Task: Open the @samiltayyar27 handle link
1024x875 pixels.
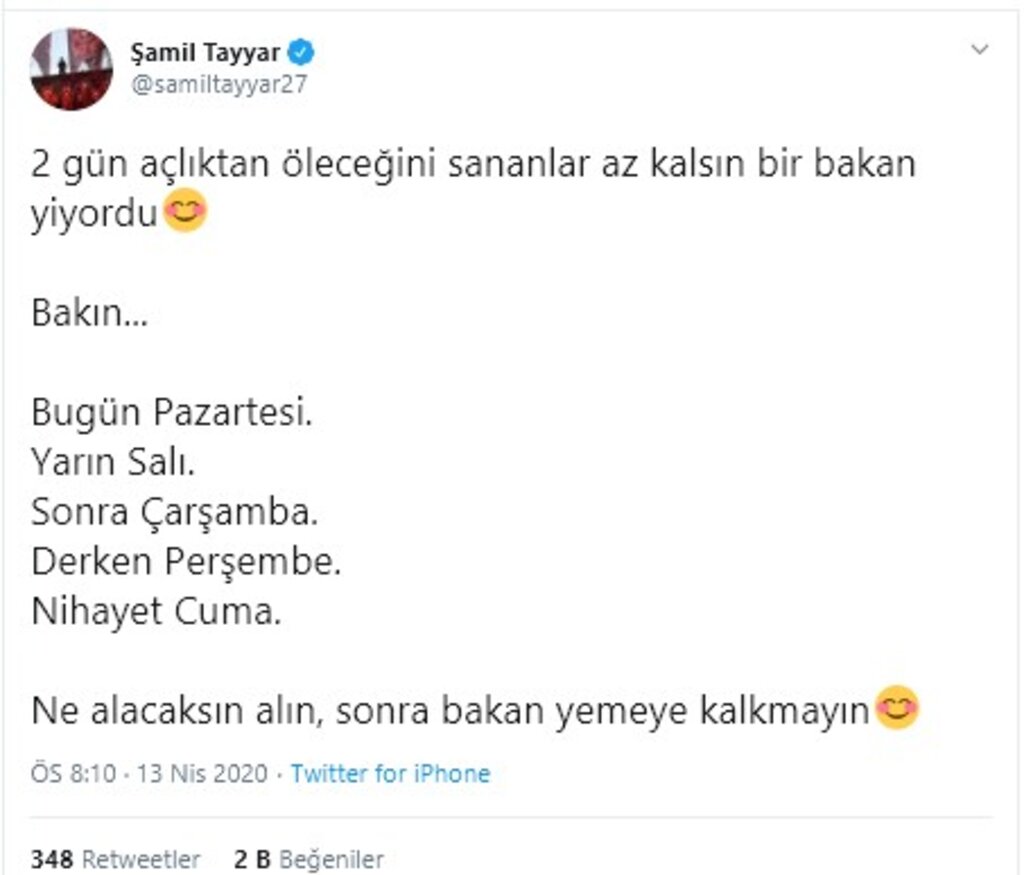Action: pos(218,84)
